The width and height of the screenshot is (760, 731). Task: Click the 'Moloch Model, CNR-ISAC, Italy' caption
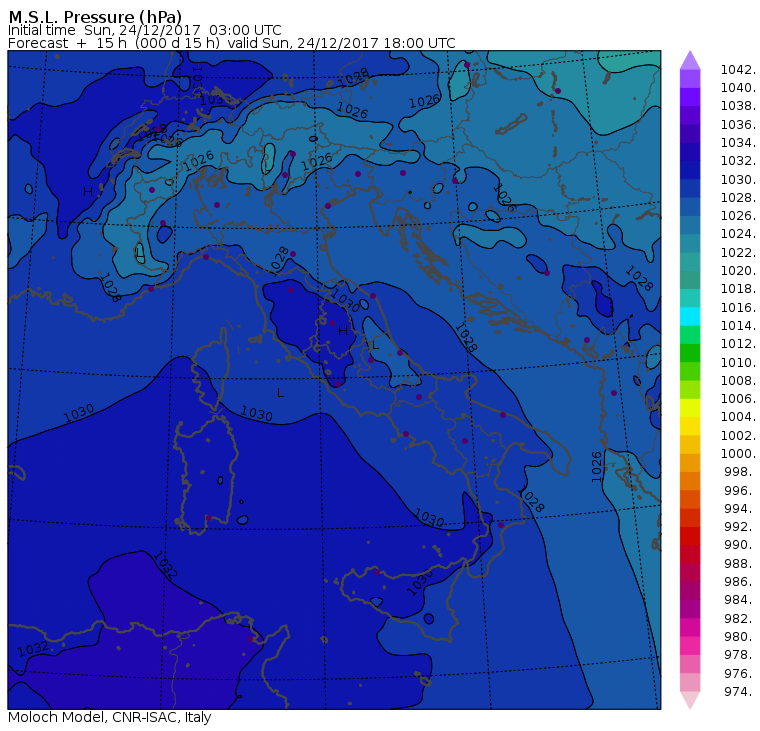coord(110,717)
